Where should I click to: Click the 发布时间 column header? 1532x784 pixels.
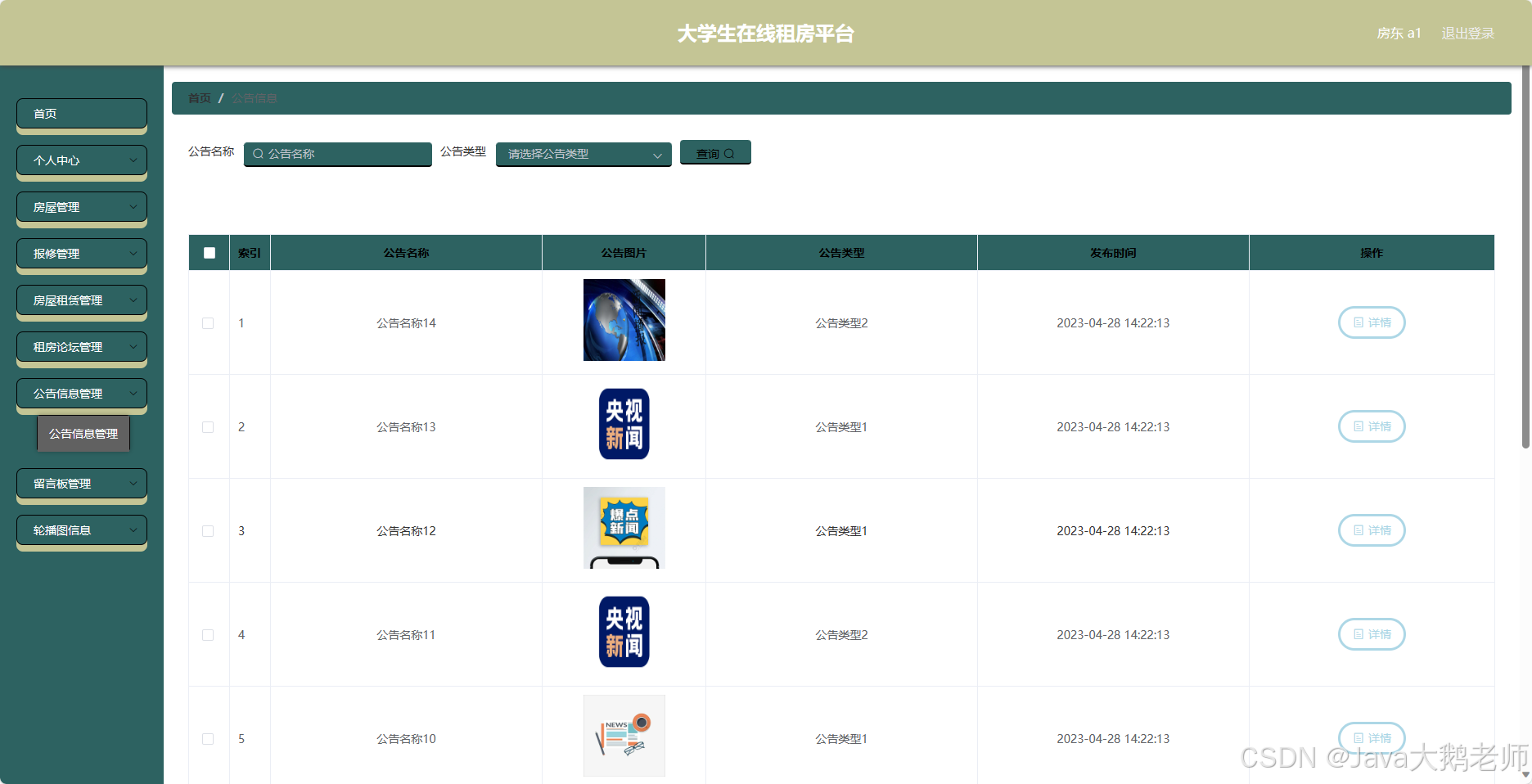(1113, 253)
